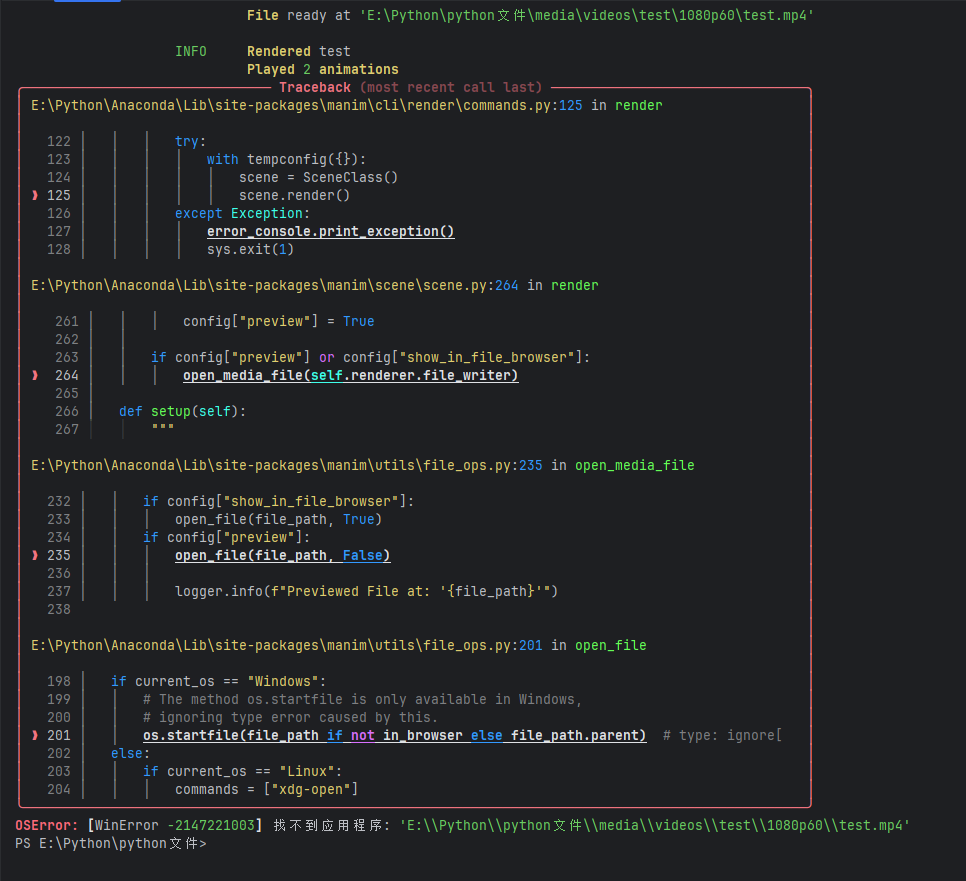This screenshot has height=881, width=966.
Task: Click the file_ops.py:201 open_file path
Action: (286, 645)
